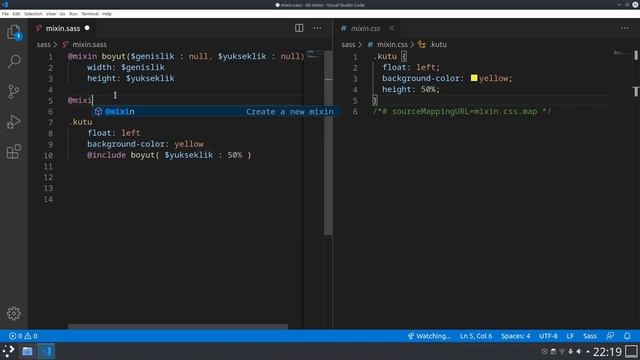Show errors and warnings in status bar
This screenshot has height=360, width=640.
23,336
